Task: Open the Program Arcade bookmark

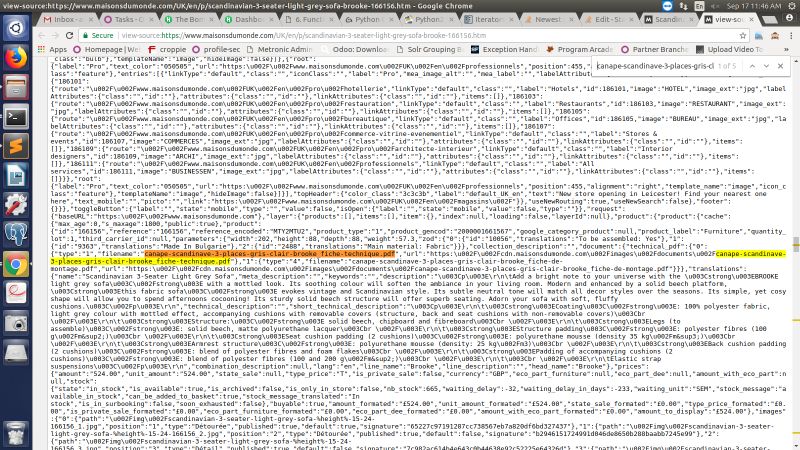Action: point(579,49)
